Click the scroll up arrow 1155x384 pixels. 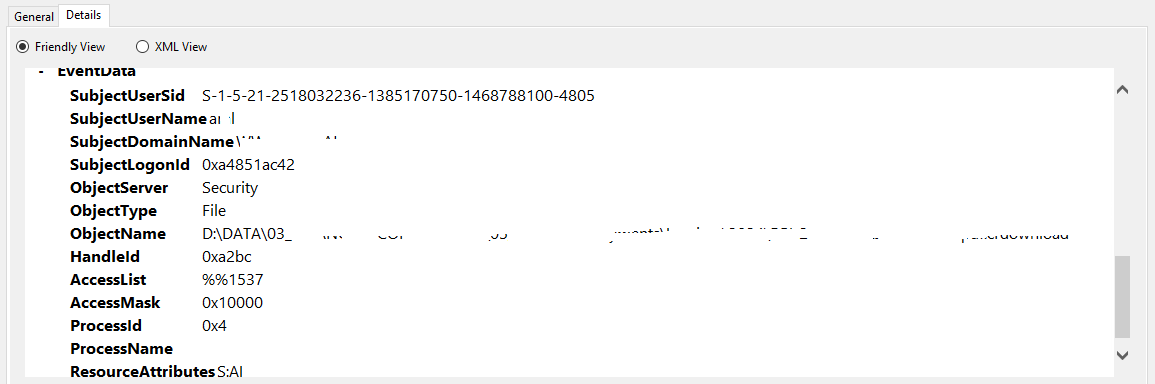tap(1122, 90)
